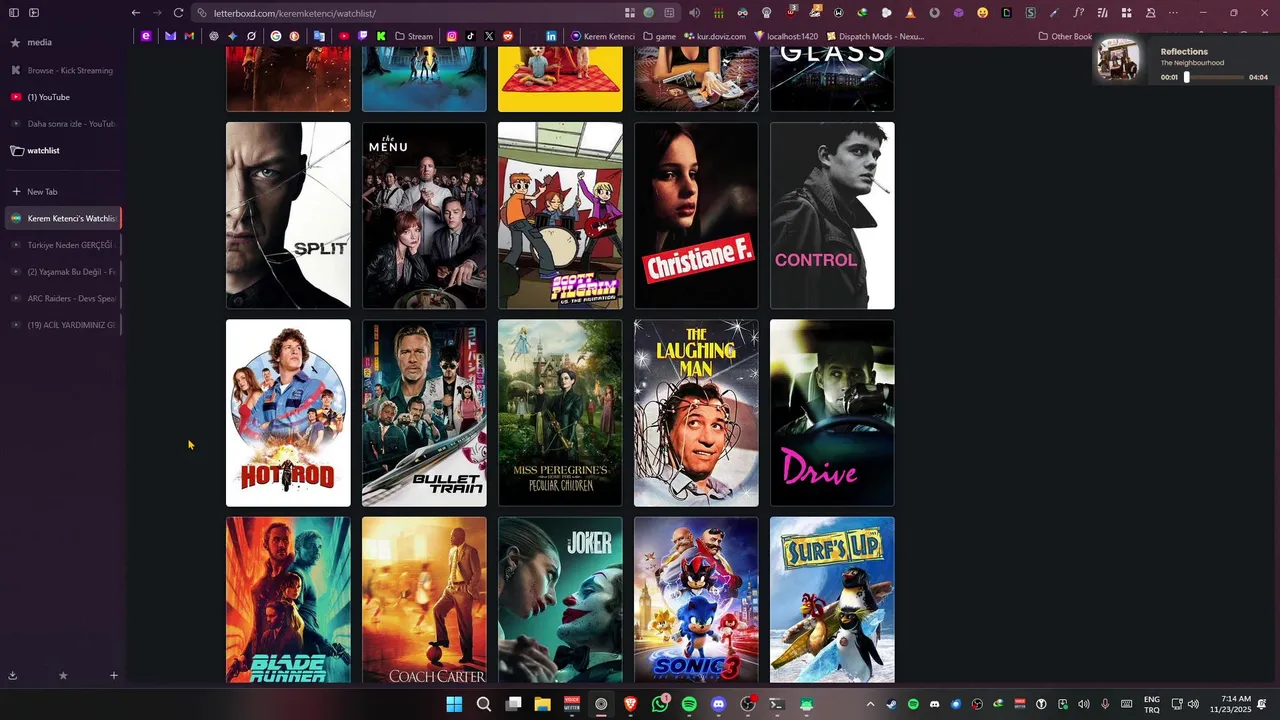Open the localhost:1420 bookmark
The width and height of the screenshot is (1280, 720).
tap(786, 36)
